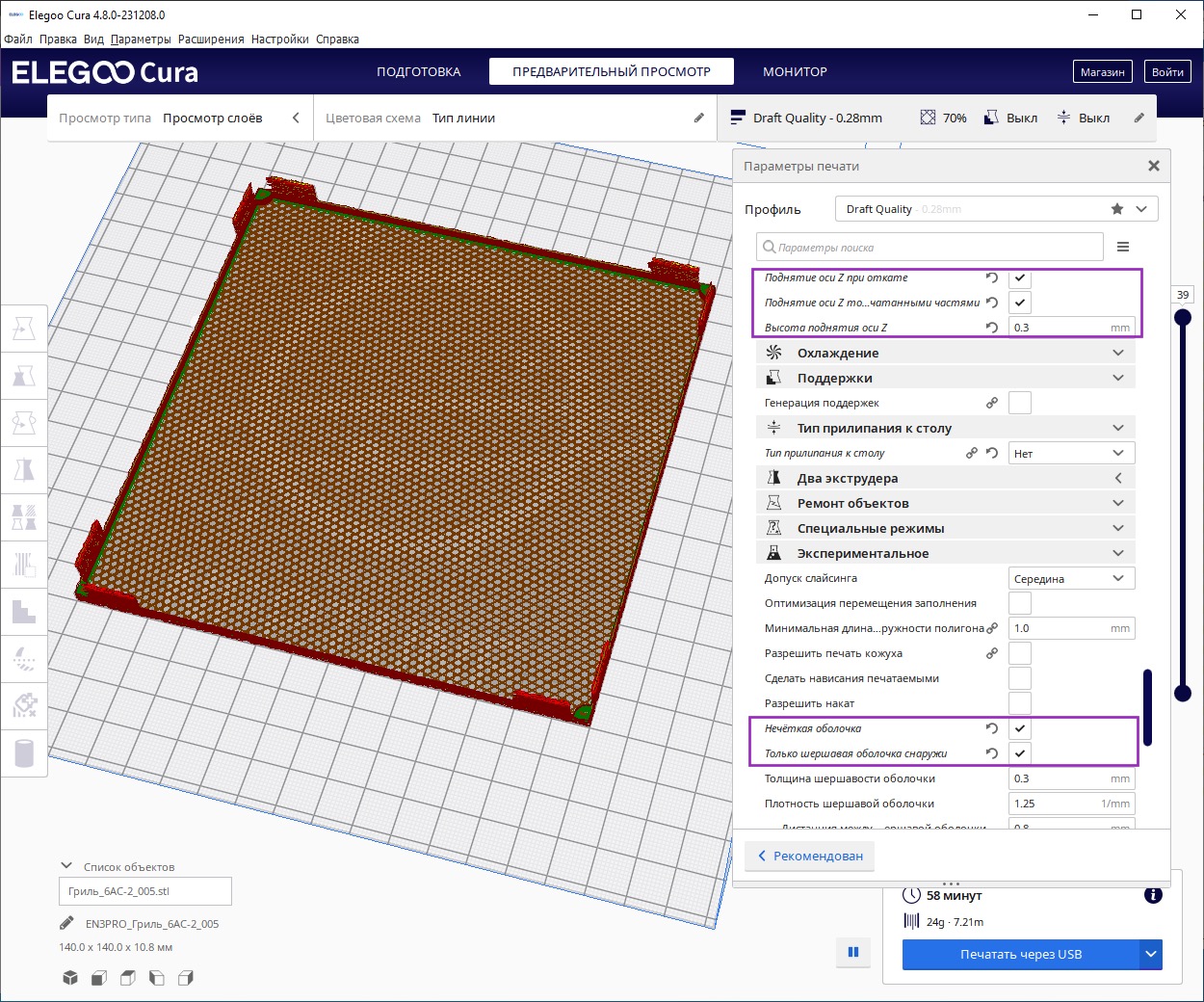This screenshot has width=1204, height=1002.
Task: Open the settings visibility hamburger menu
Action: click(1122, 248)
